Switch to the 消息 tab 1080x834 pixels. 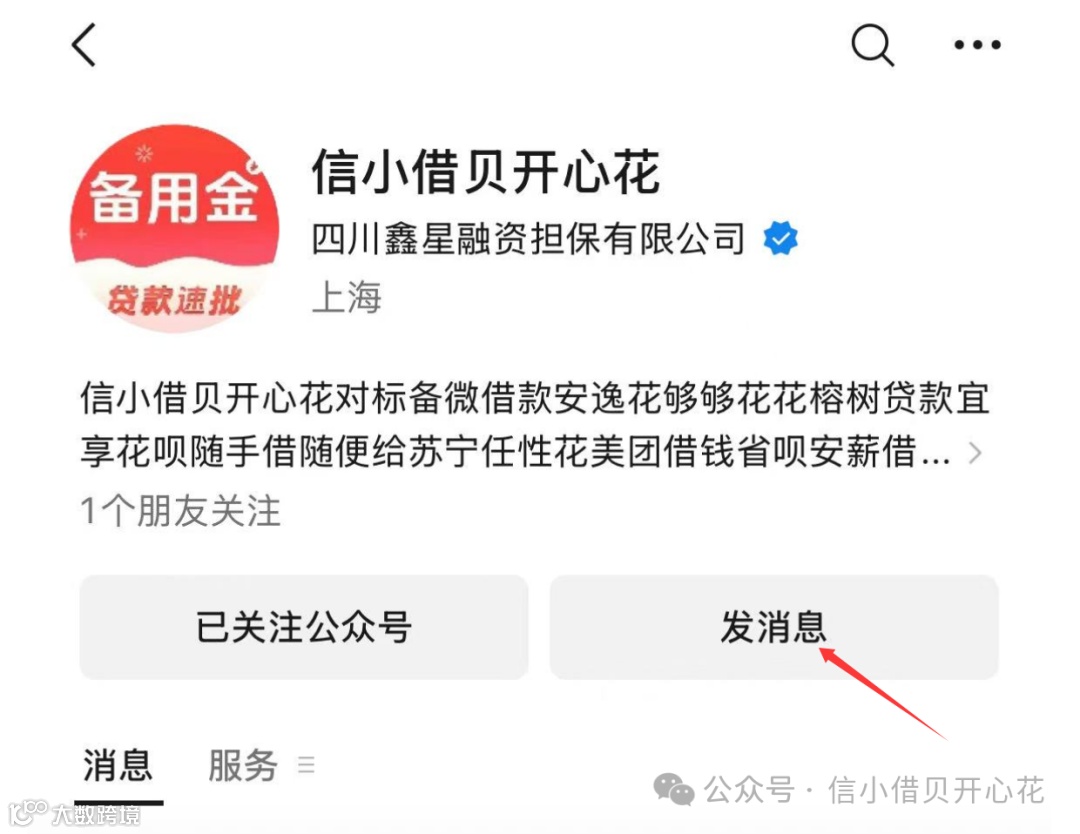tap(118, 765)
